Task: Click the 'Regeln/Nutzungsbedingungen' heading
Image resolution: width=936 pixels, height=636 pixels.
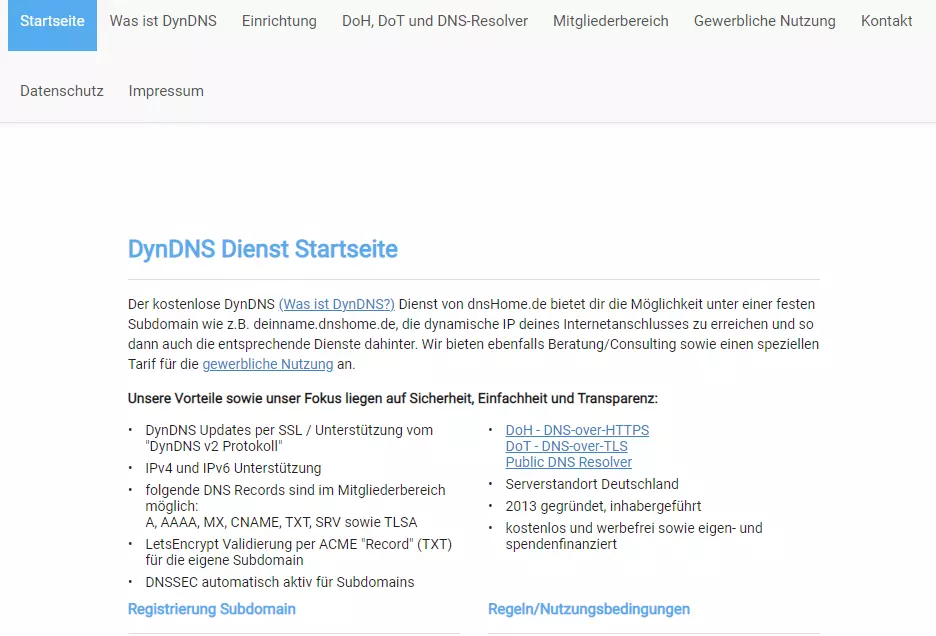Action: 589,609
